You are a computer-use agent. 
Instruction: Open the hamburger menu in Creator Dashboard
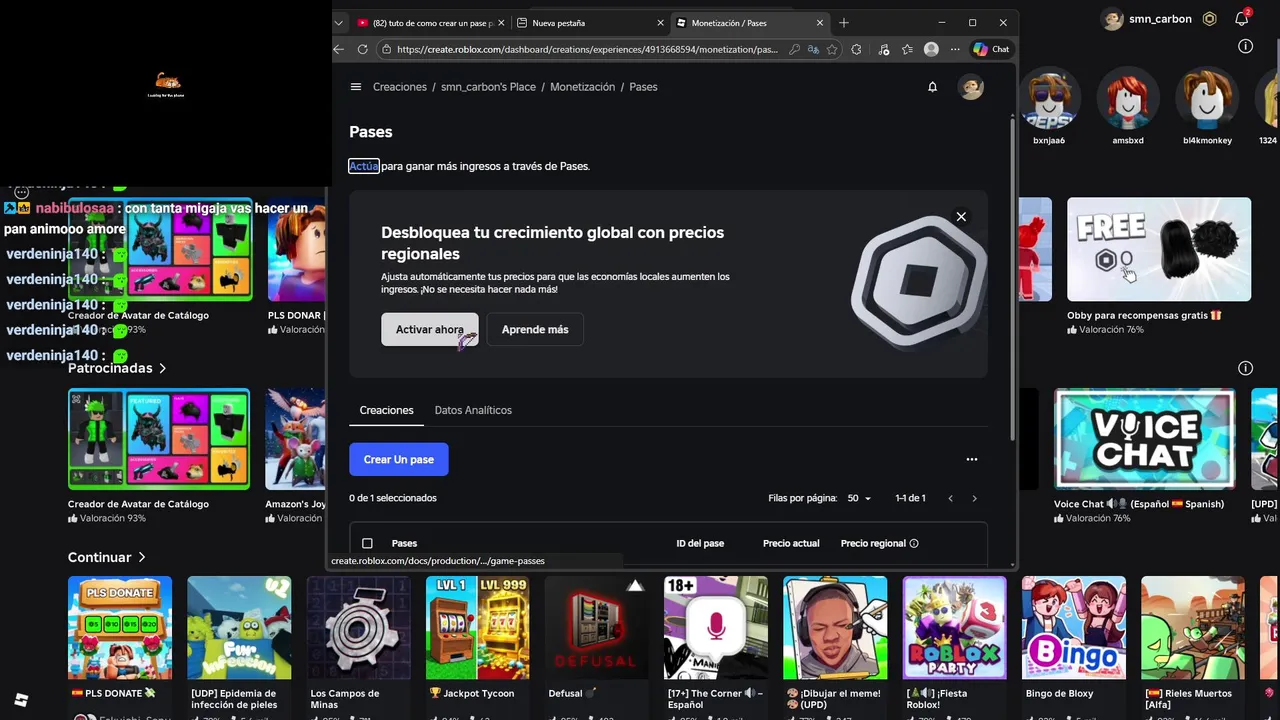(355, 87)
